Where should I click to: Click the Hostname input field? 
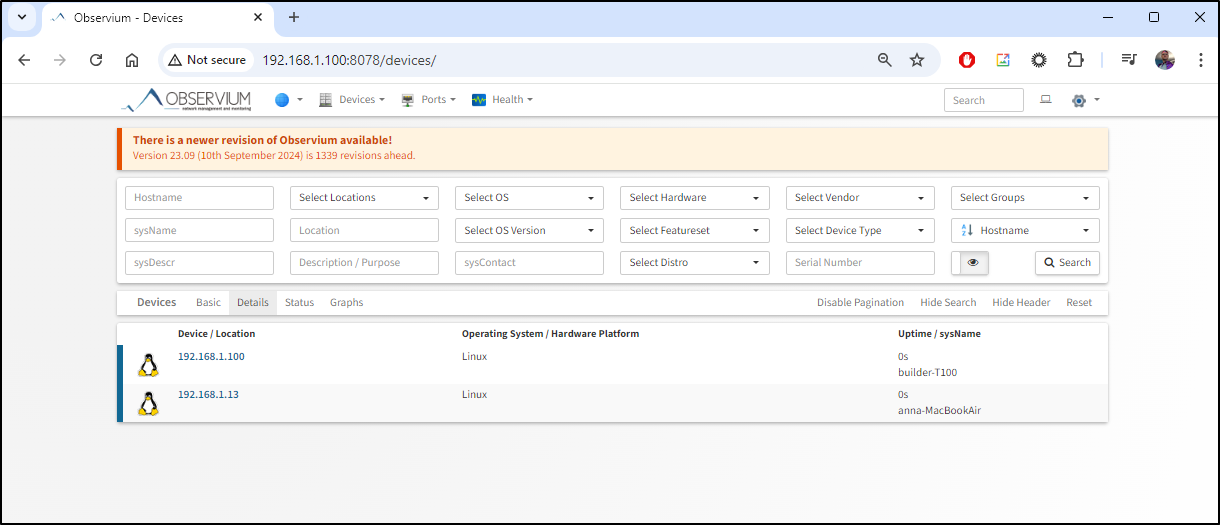(x=199, y=198)
